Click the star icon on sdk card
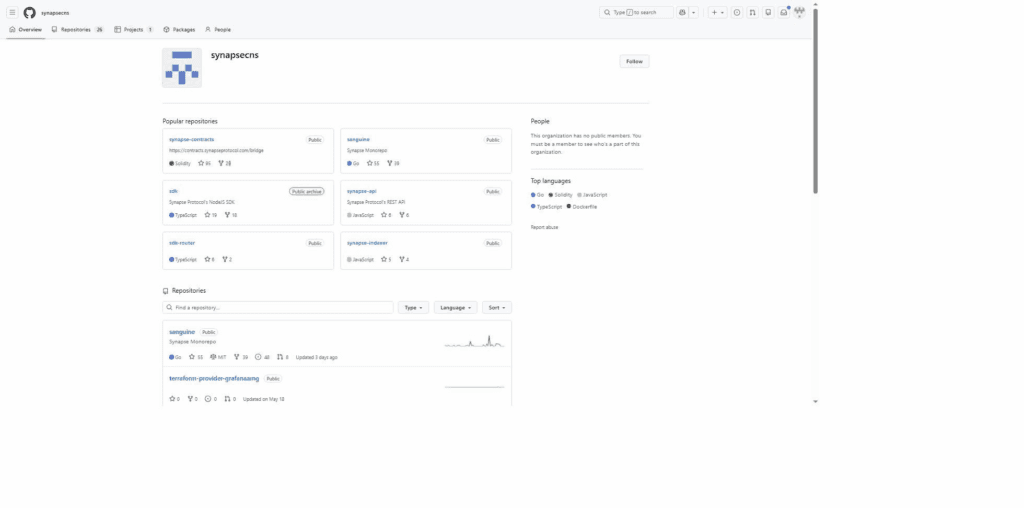 [207, 215]
